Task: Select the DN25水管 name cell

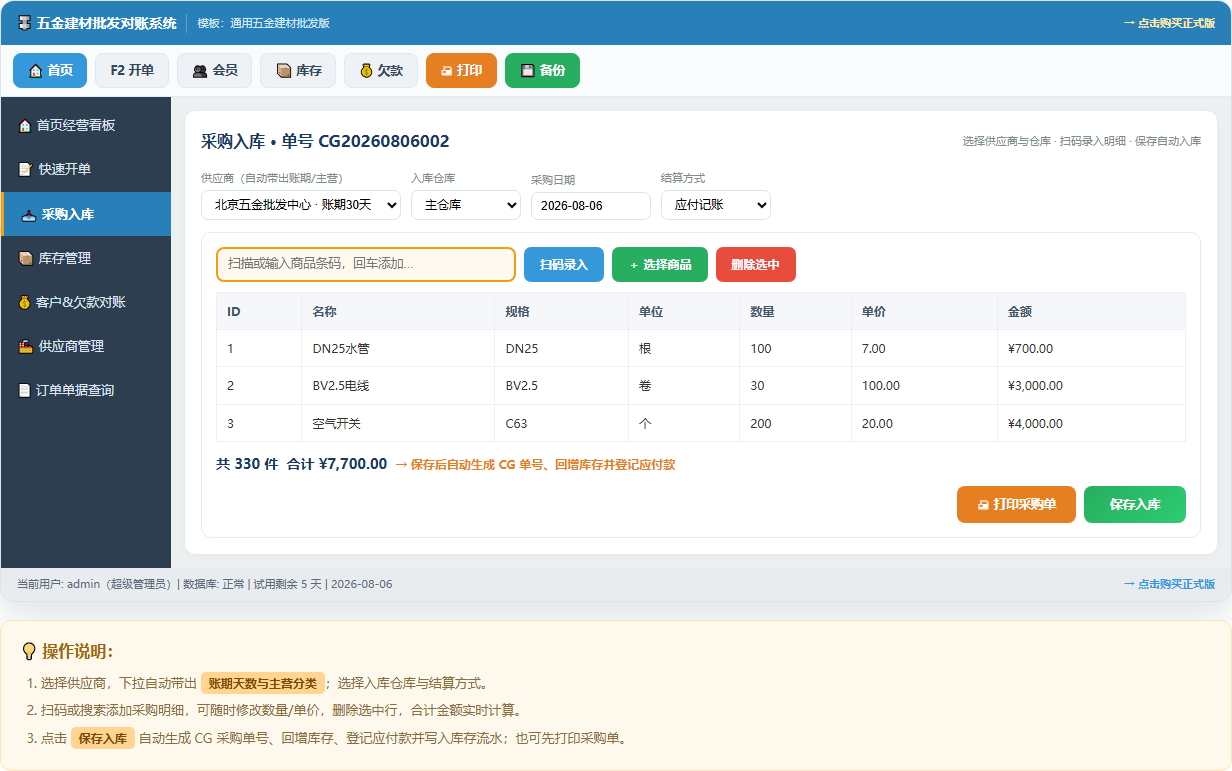Action: tap(398, 349)
